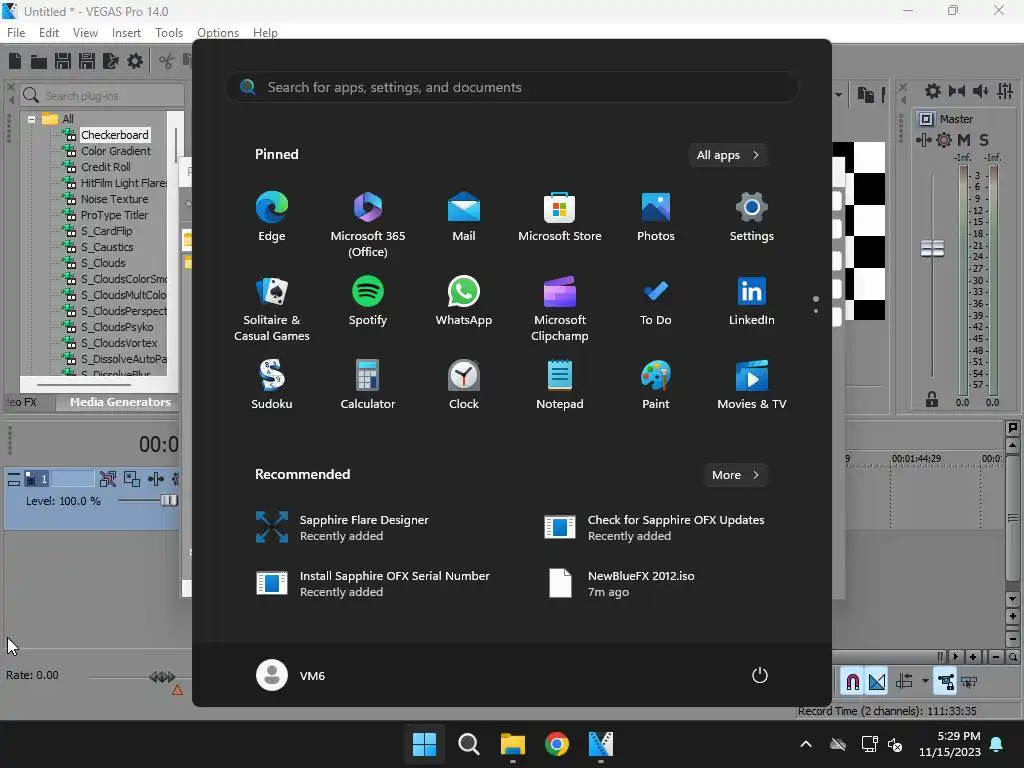The width and height of the screenshot is (1024, 768).
Task: Click the Track Motion icon on track 1
Action: click(132, 479)
